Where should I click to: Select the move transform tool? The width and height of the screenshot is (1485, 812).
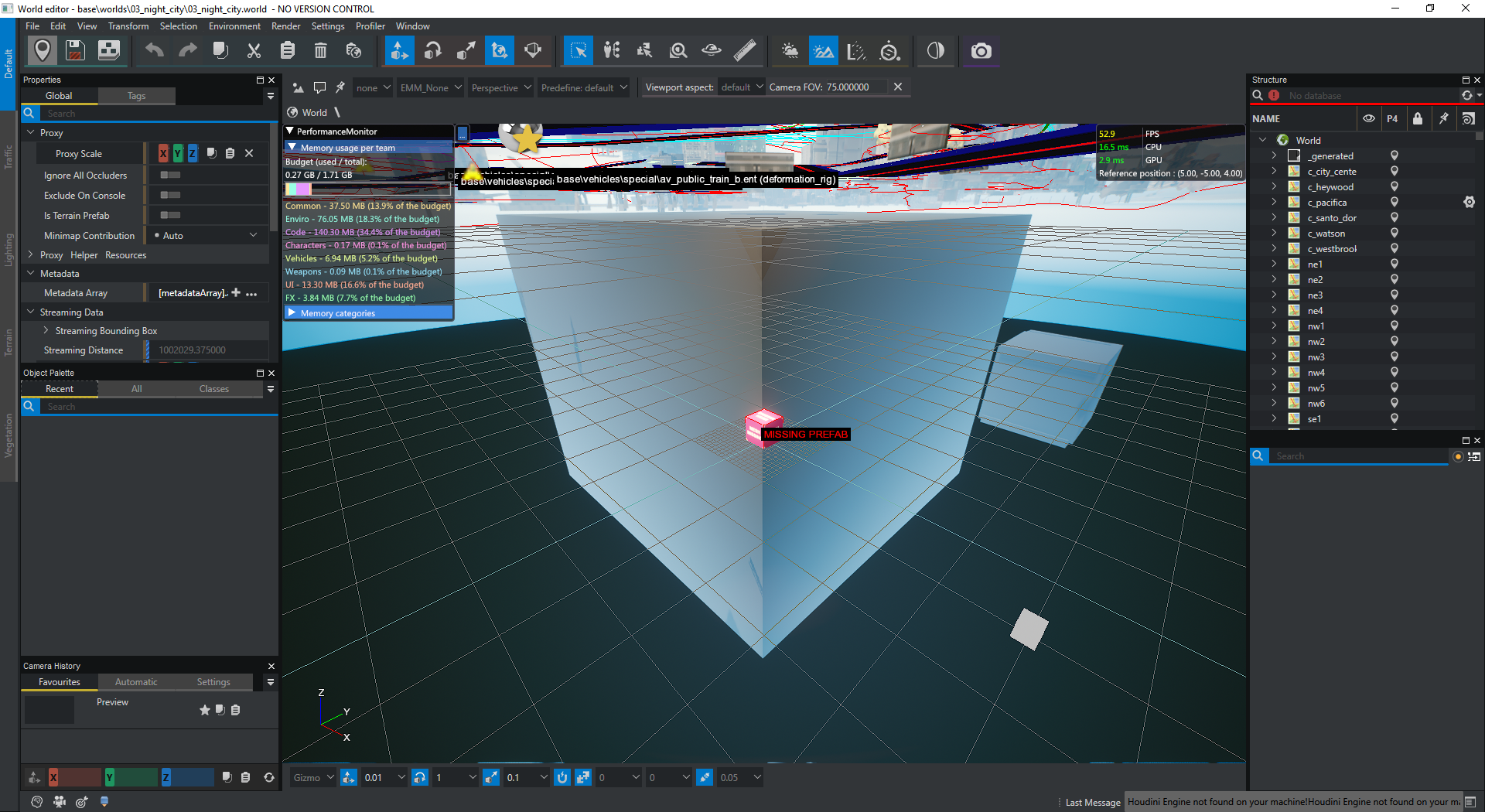[400, 51]
